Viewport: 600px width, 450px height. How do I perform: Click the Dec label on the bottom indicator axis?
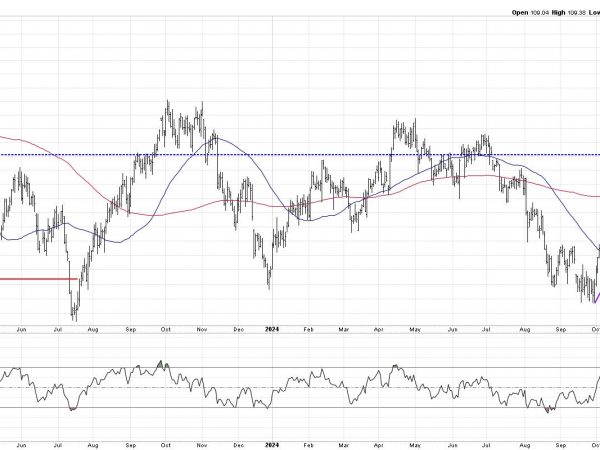coord(238,445)
